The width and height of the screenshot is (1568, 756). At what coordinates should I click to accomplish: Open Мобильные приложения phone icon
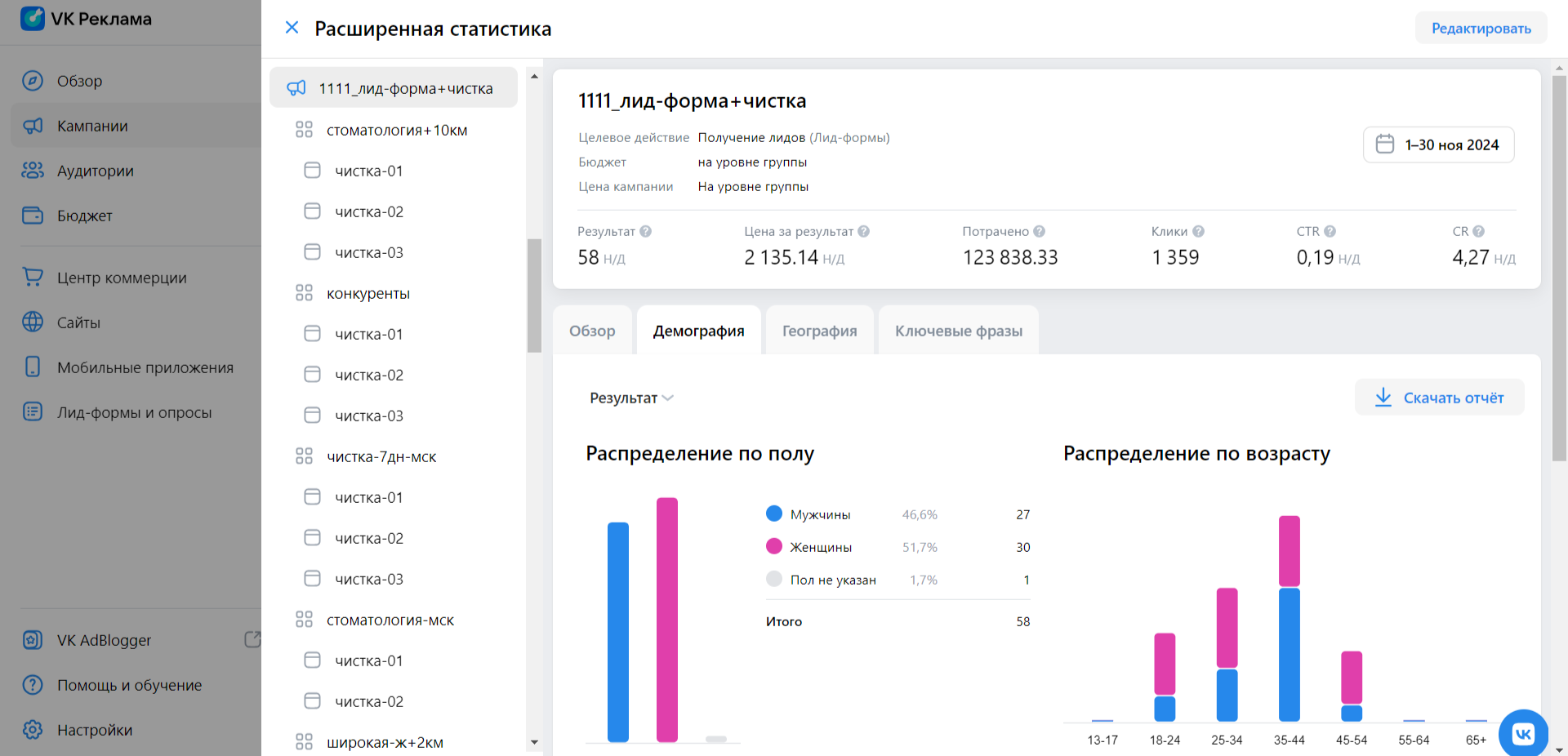(33, 367)
